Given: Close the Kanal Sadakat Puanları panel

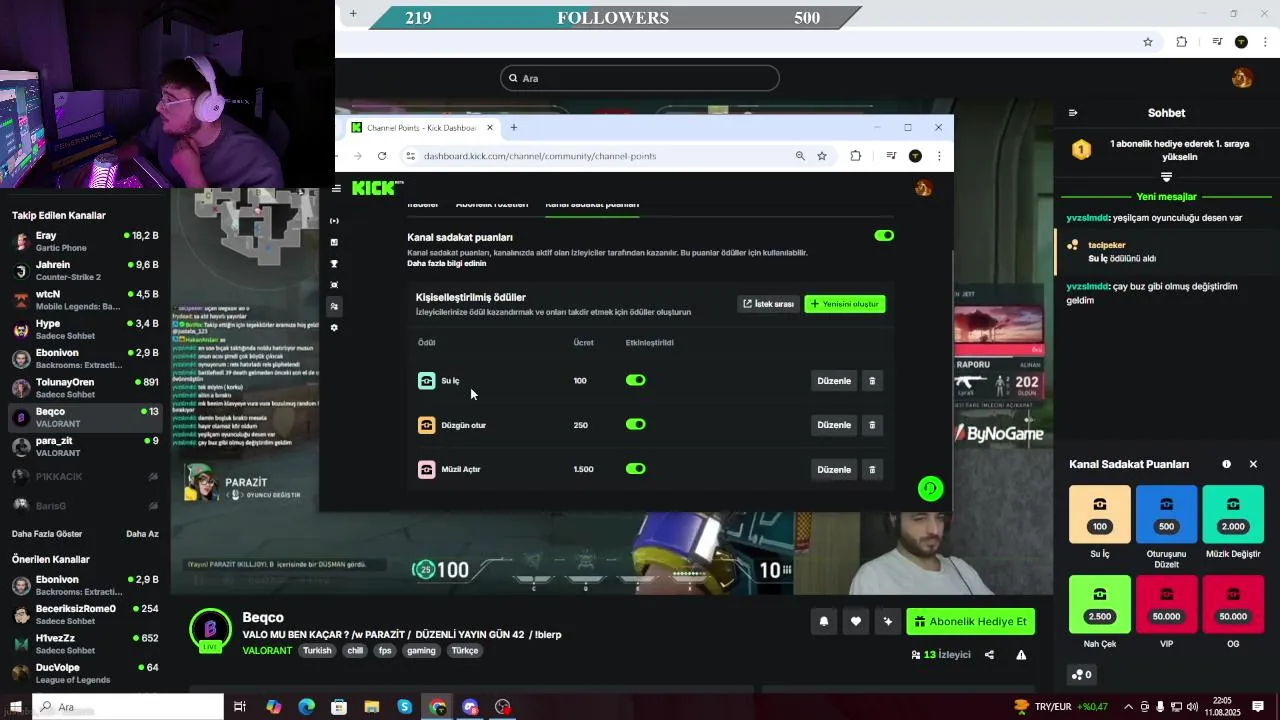Looking at the screenshot, I should click(1253, 464).
